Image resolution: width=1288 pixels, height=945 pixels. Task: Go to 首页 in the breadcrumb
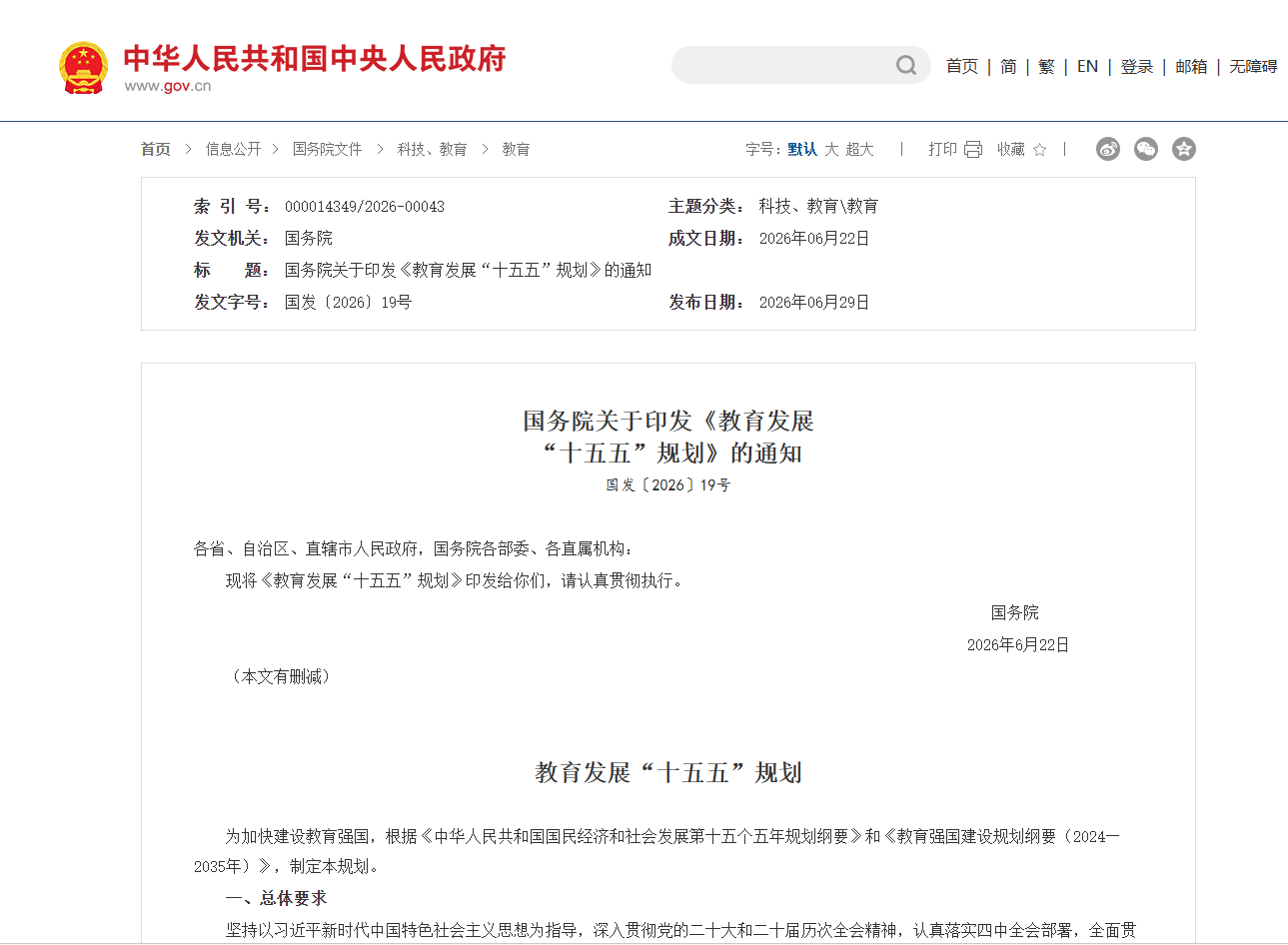click(156, 149)
